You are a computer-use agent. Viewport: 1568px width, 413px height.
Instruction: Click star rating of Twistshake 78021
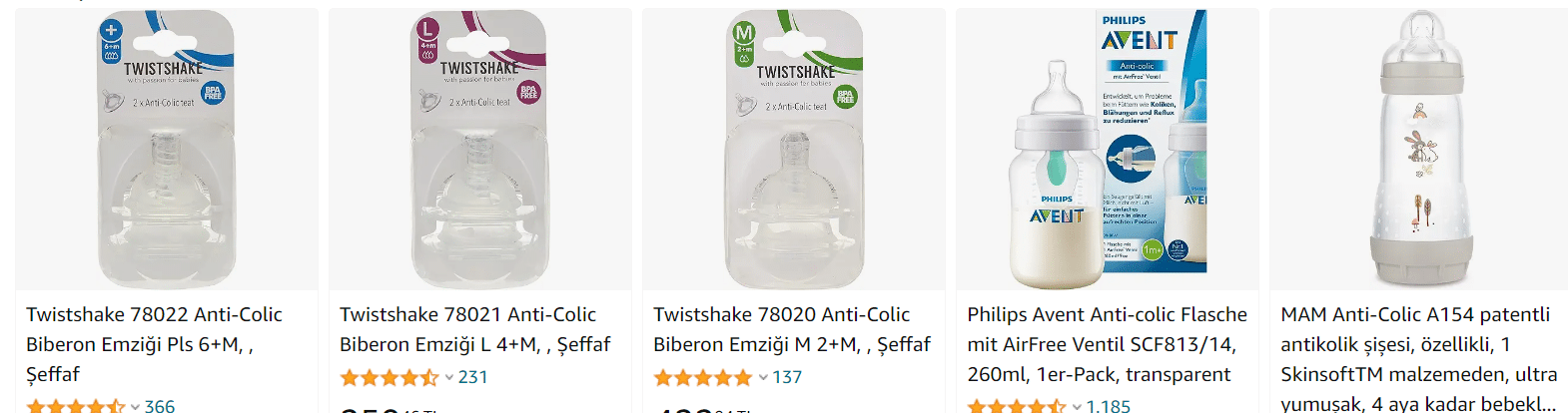(x=390, y=378)
